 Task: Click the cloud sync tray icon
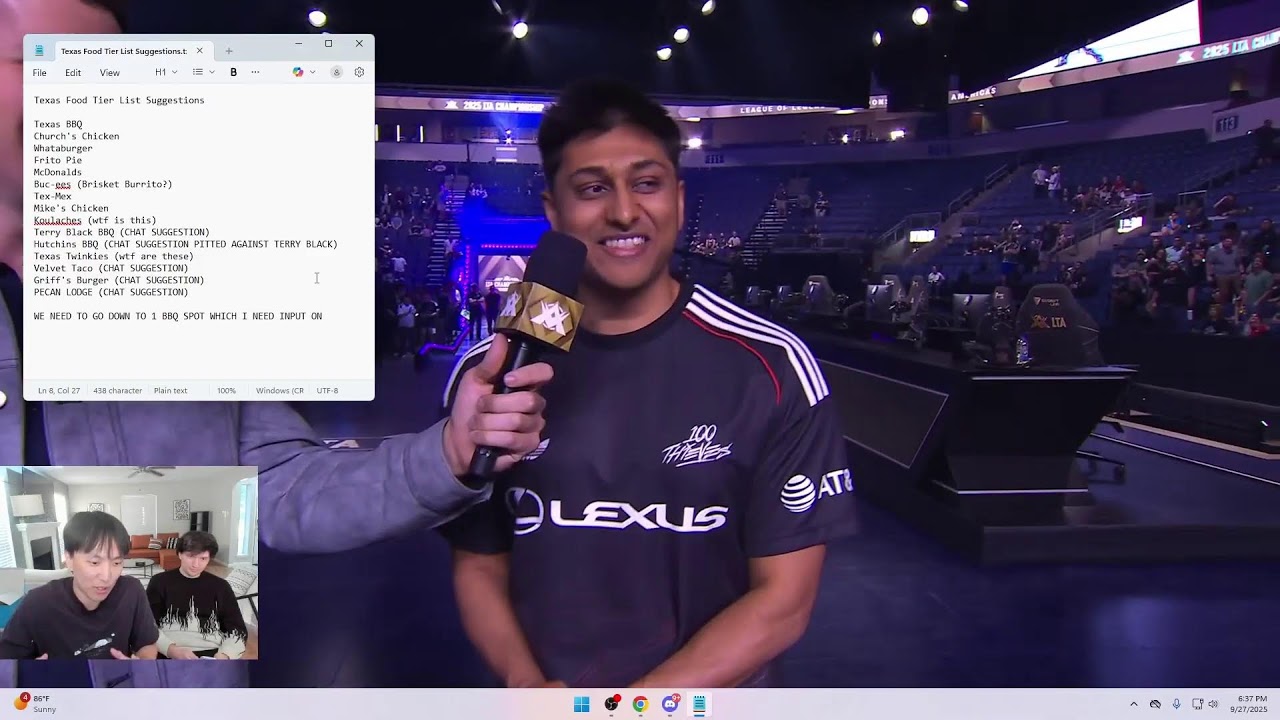click(1155, 704)
